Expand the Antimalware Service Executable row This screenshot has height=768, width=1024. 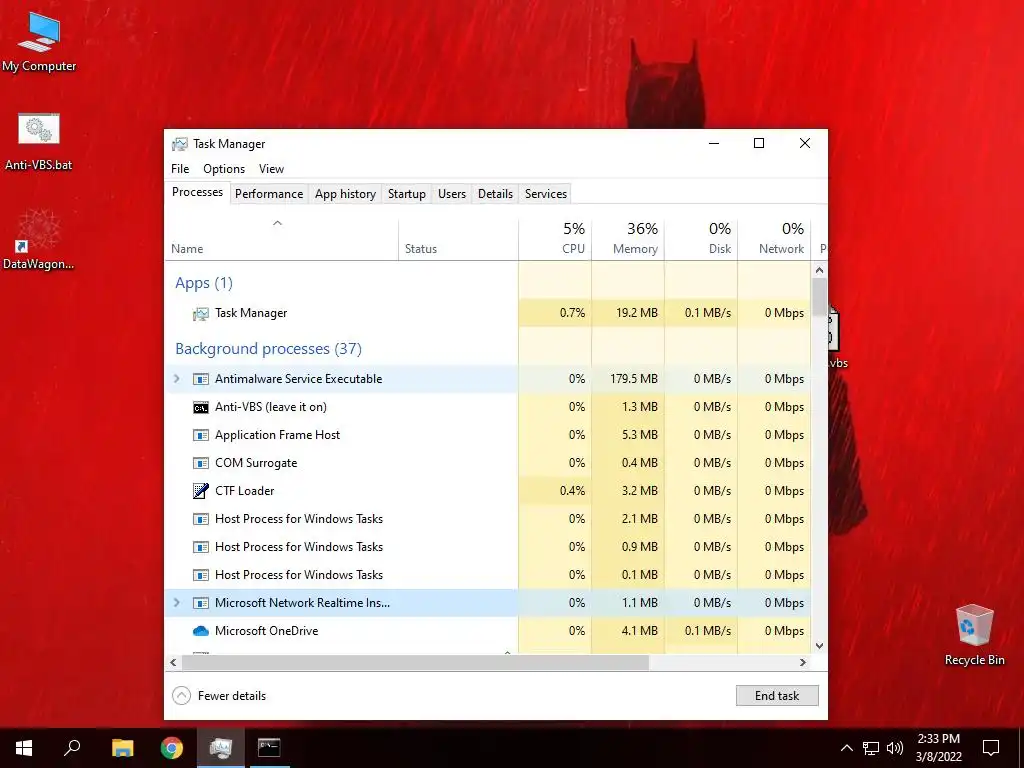click(x=176, y=379)
